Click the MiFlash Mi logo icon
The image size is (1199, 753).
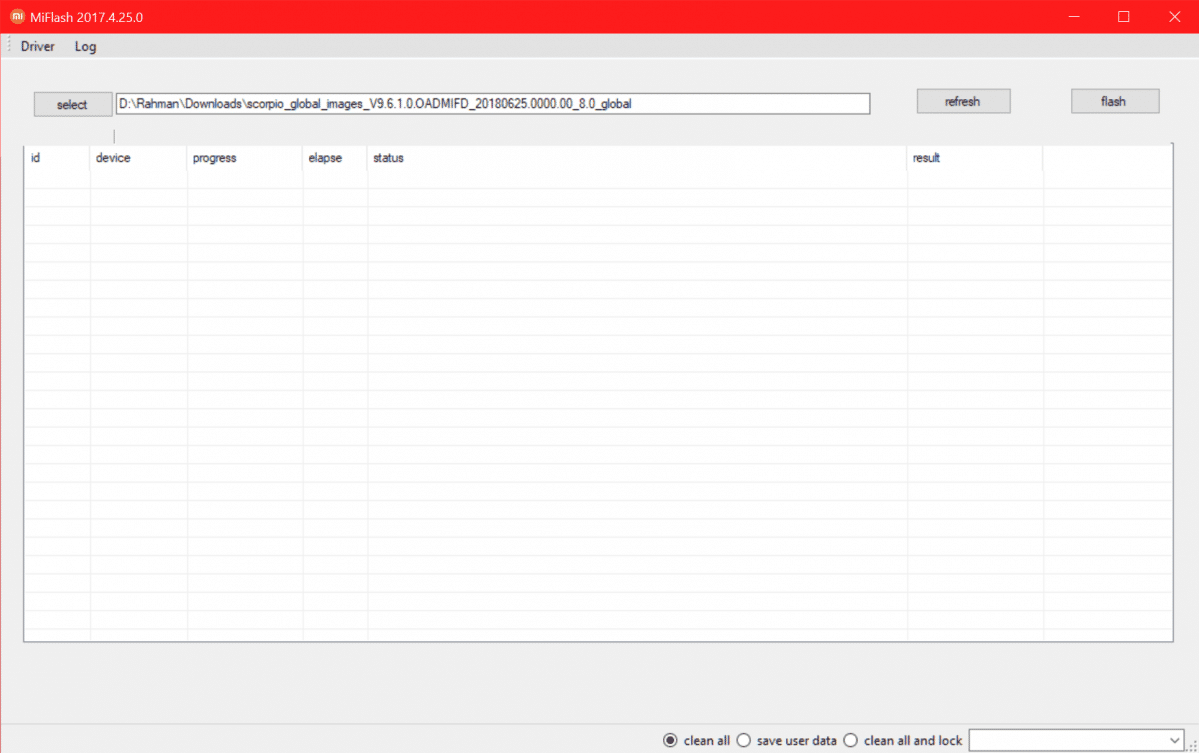pyautogui.click(x=17, y=16)
